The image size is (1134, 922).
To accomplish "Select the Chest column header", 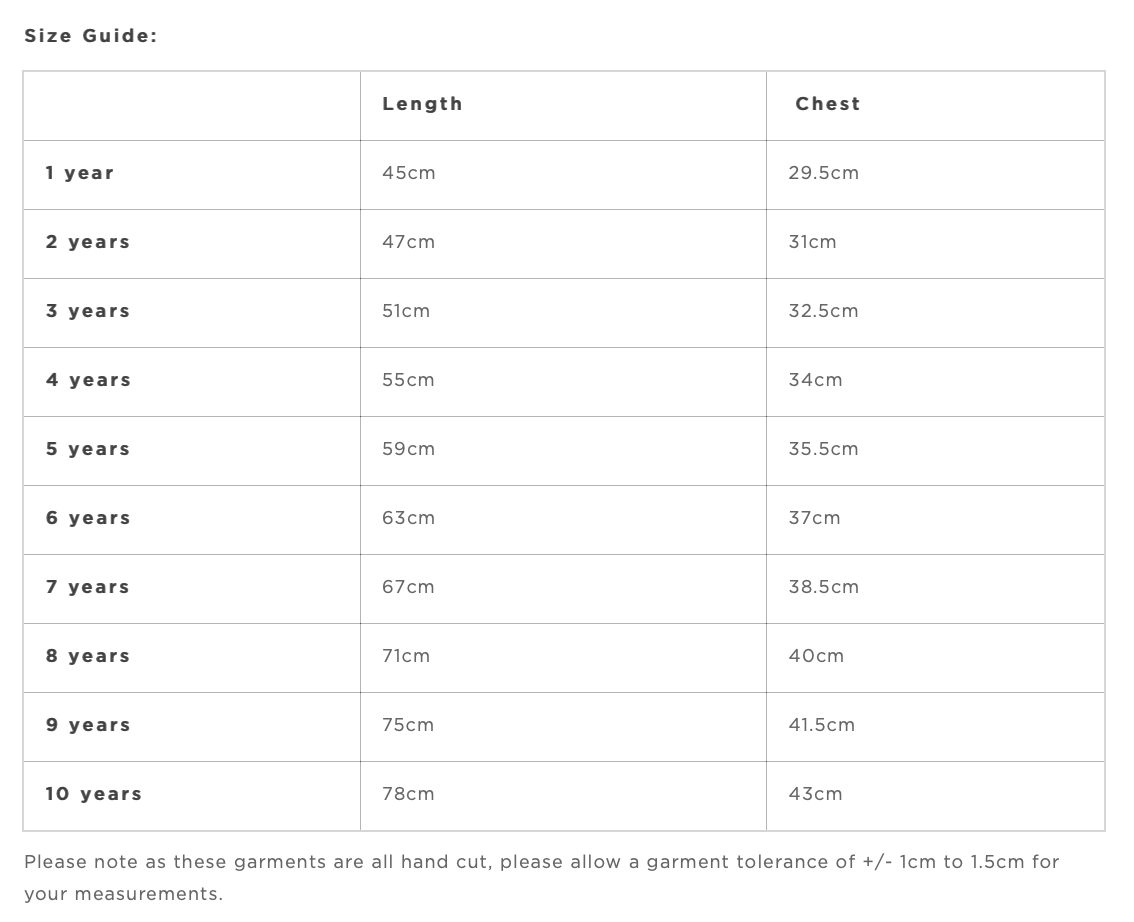I will (828, 104).
